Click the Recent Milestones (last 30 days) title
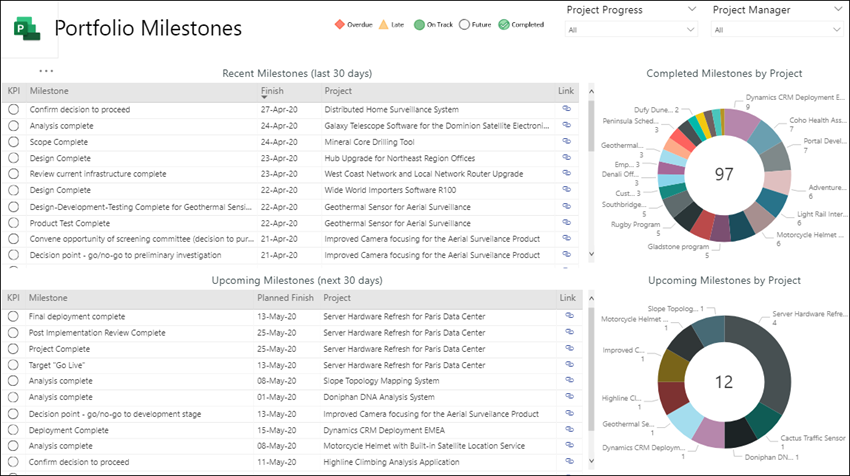The height and width of the screenshot is (476, 850). point(297,73)
